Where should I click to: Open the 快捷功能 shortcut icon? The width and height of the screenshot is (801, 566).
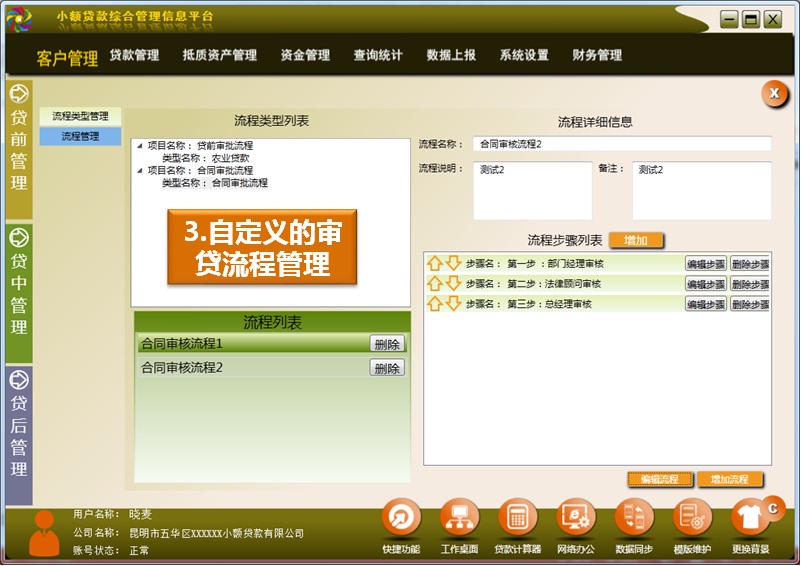coord(401,519)
